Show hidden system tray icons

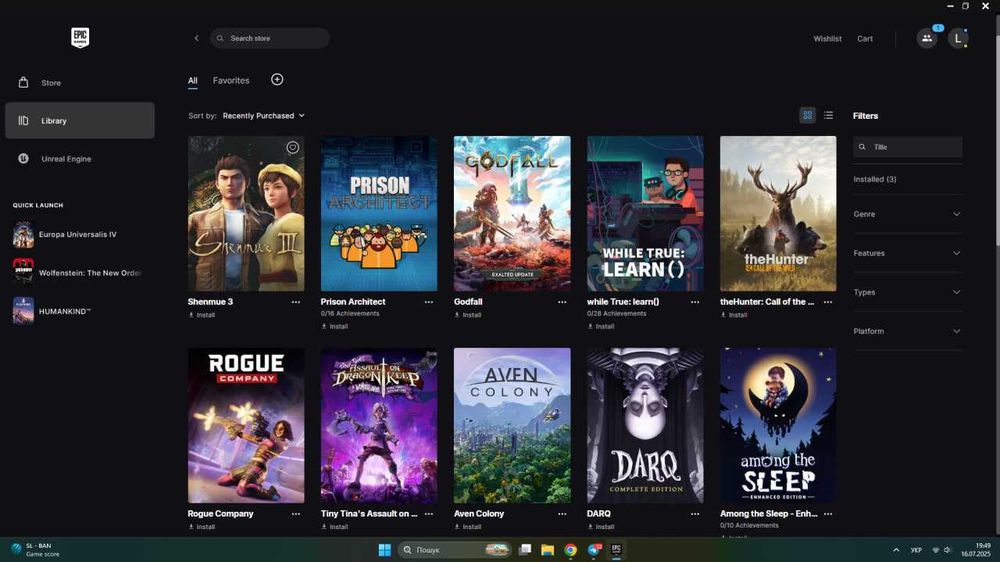coord(896,550)
